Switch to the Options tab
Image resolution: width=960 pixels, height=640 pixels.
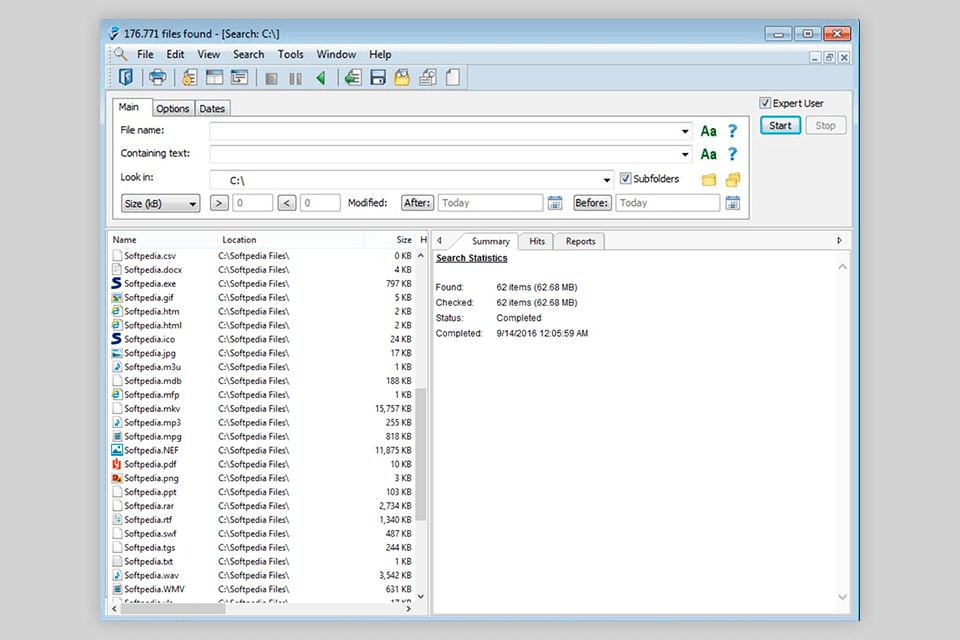173,108
